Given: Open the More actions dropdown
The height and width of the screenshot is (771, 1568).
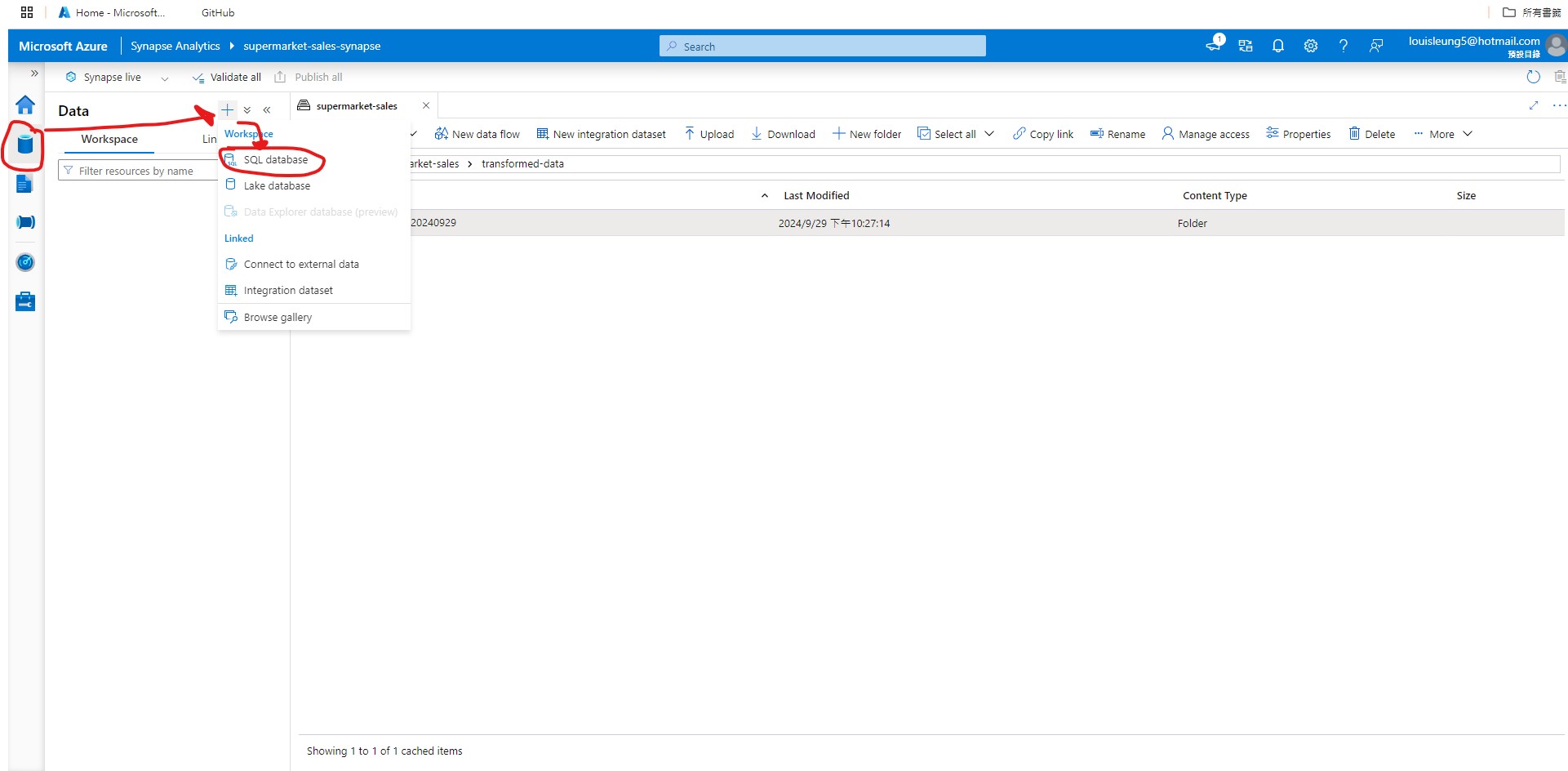Looking at the screenshot, I should pos(1442,133).
